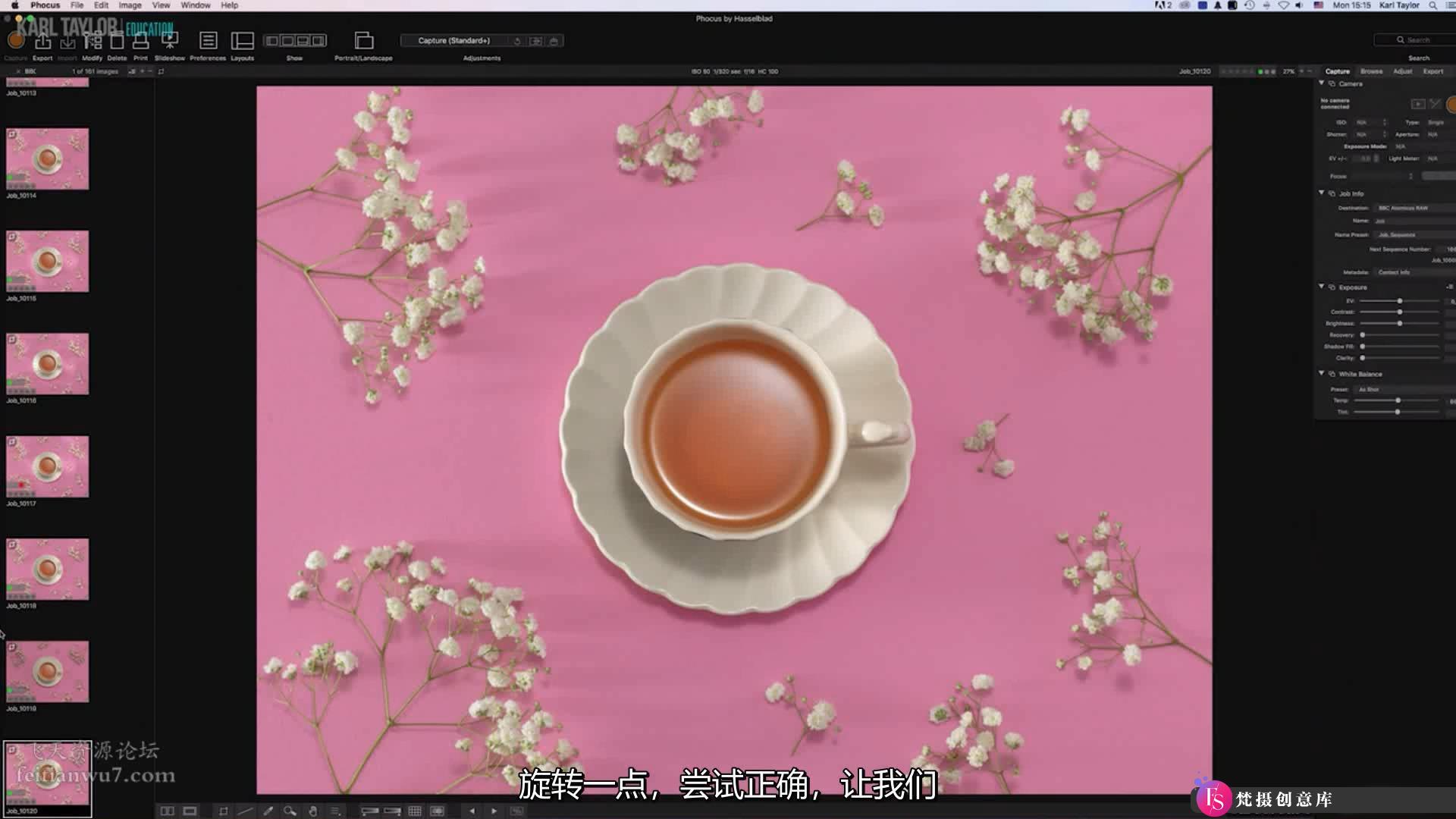Click the orange Capture button in toolbar

pyautogui.click(x=15, y=40)
